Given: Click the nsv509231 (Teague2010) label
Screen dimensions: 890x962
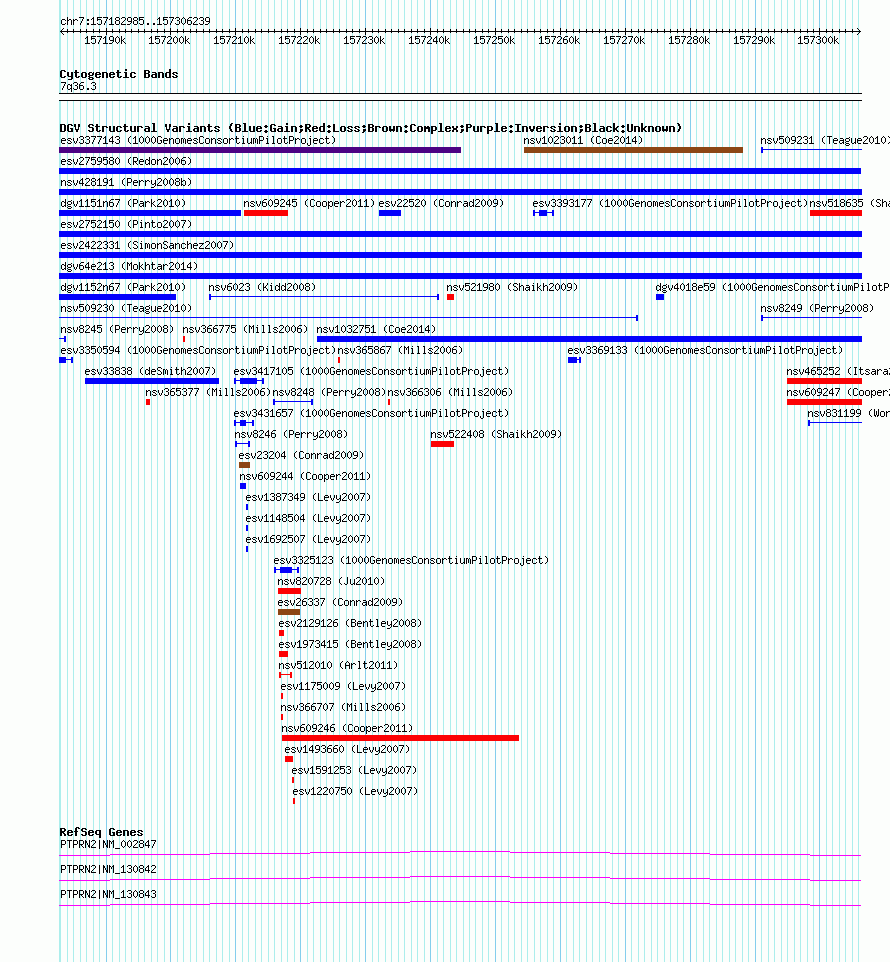Looking at the screenshot, I should coord(825,140).
